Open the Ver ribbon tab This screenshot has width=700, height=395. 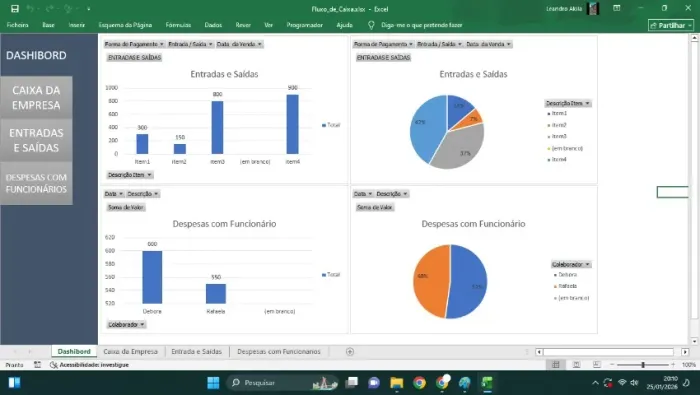(268, 25)
